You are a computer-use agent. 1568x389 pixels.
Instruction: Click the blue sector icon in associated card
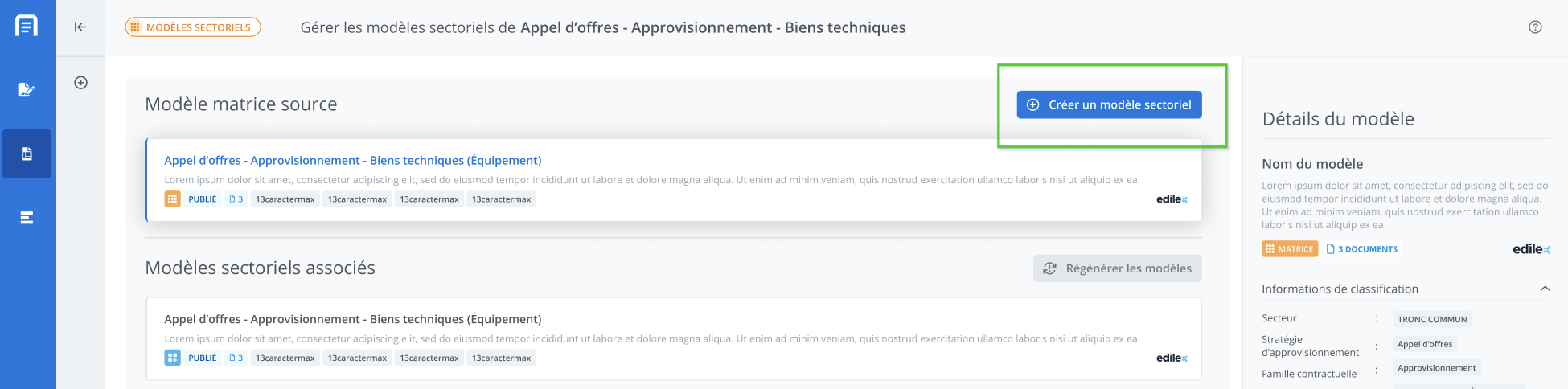(x=172, y=358)
